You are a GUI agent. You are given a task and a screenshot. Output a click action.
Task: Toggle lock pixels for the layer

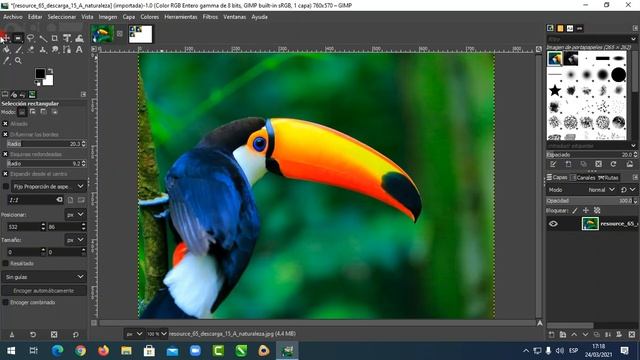pyautogui.click(x=575, y=210)
